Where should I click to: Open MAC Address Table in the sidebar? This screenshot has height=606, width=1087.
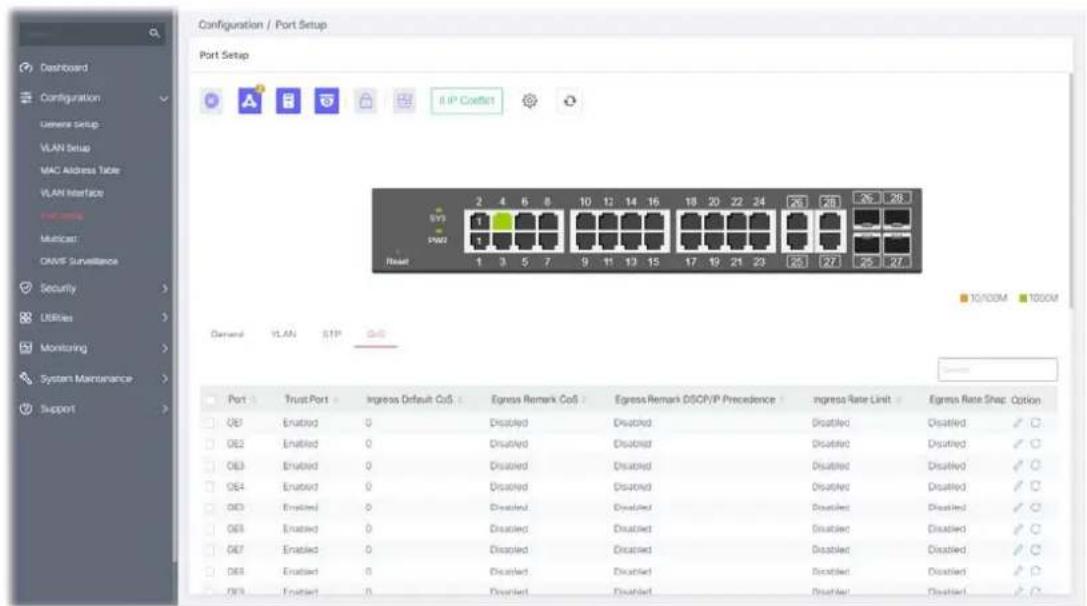(x=80, y=171)
